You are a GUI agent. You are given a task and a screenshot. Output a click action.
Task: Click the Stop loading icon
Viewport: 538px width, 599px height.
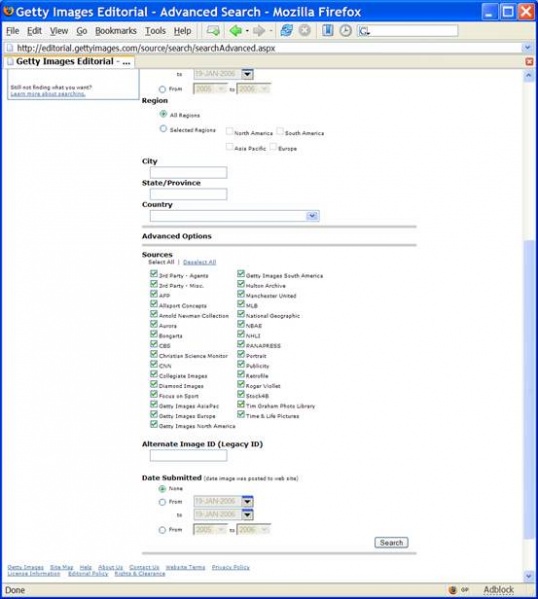pos(305,31)
